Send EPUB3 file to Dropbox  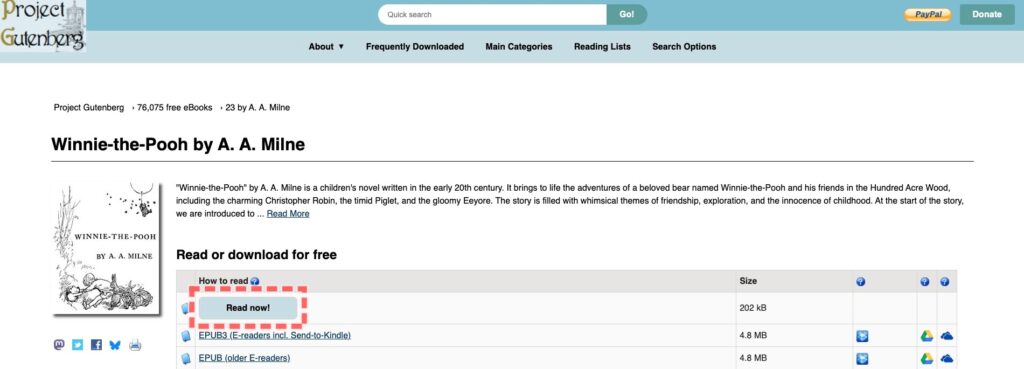tap(862, 336)
